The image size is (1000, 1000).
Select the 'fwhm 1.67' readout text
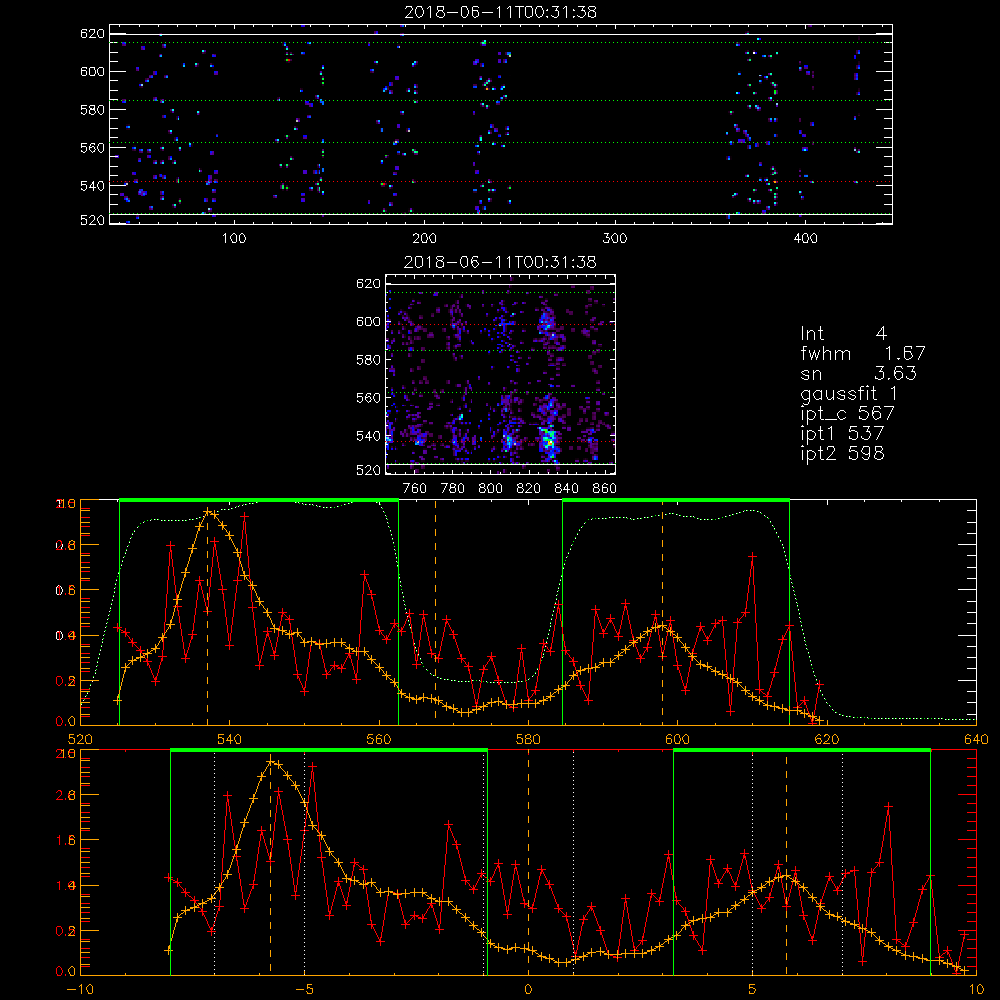coord(863,353)
